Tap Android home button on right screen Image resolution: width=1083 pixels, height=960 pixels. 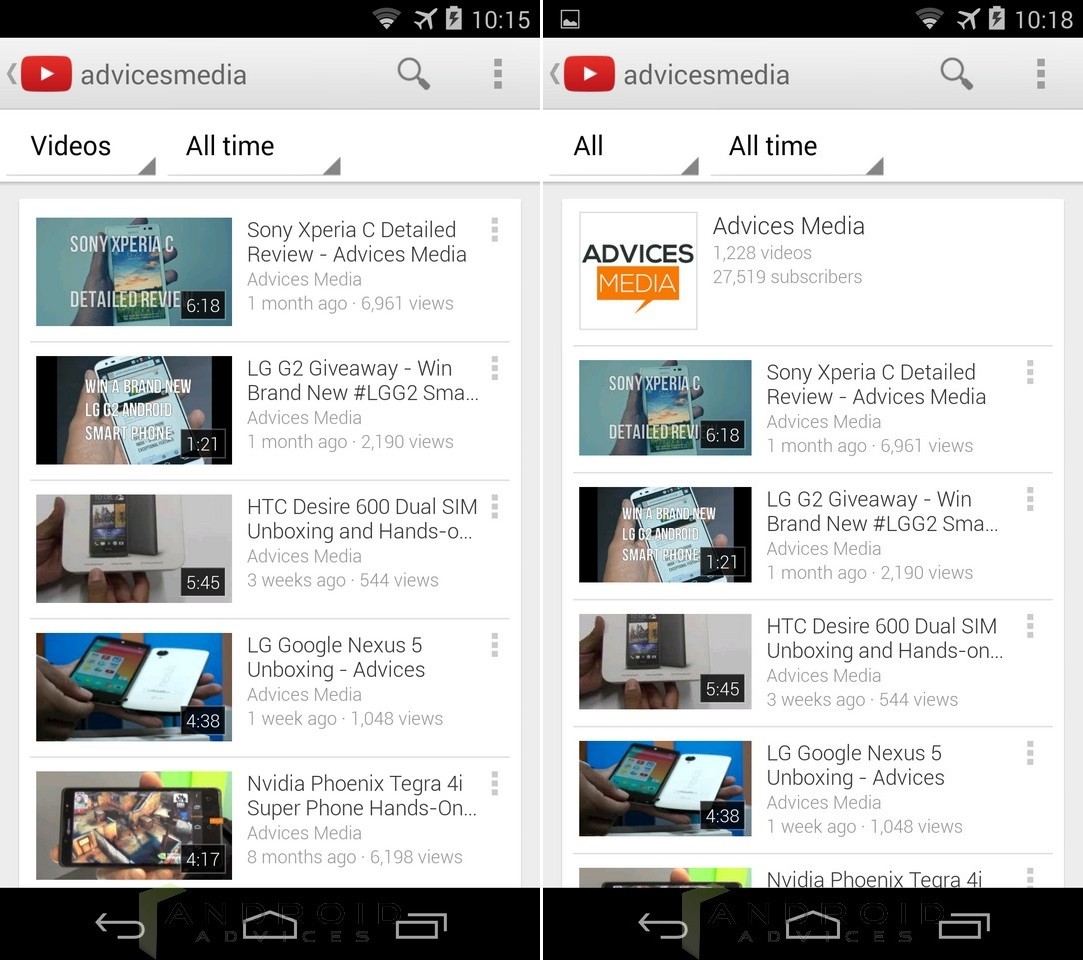pyautogui.click(x=813, y=925)
